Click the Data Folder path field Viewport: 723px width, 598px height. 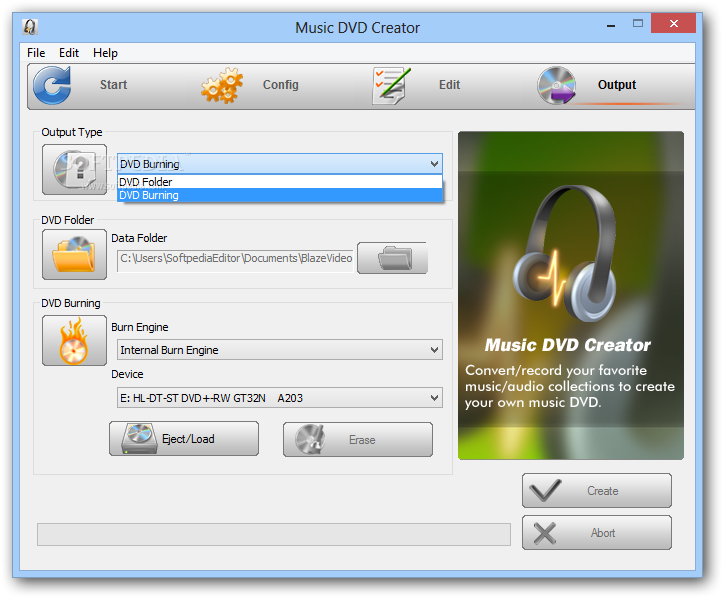[235, 259]
